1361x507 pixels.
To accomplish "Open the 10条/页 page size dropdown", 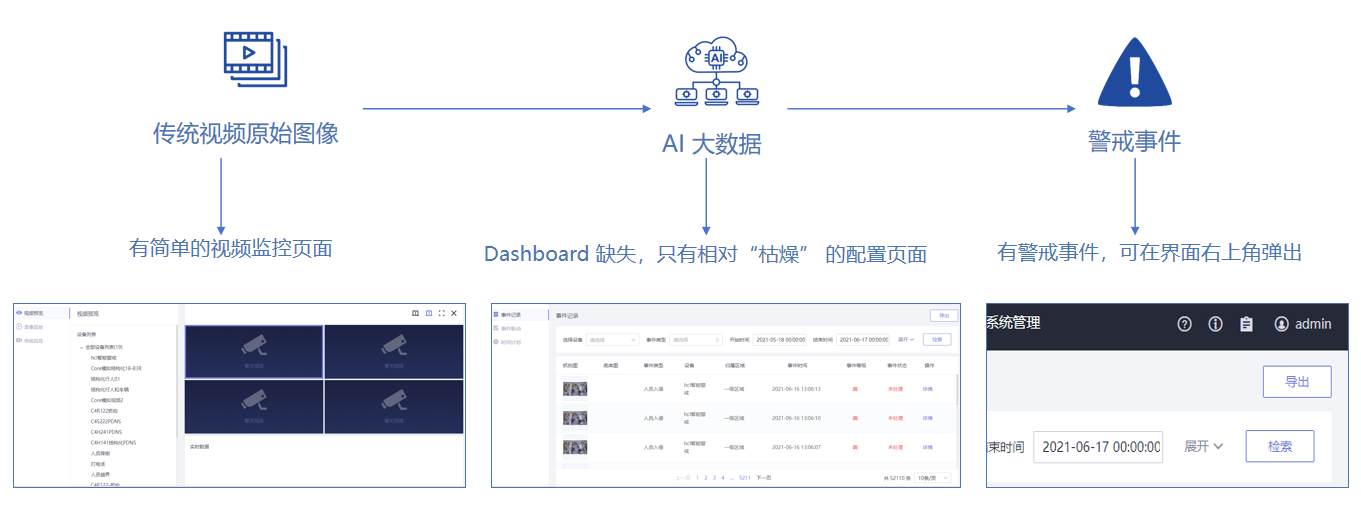I will coord(932,479).
